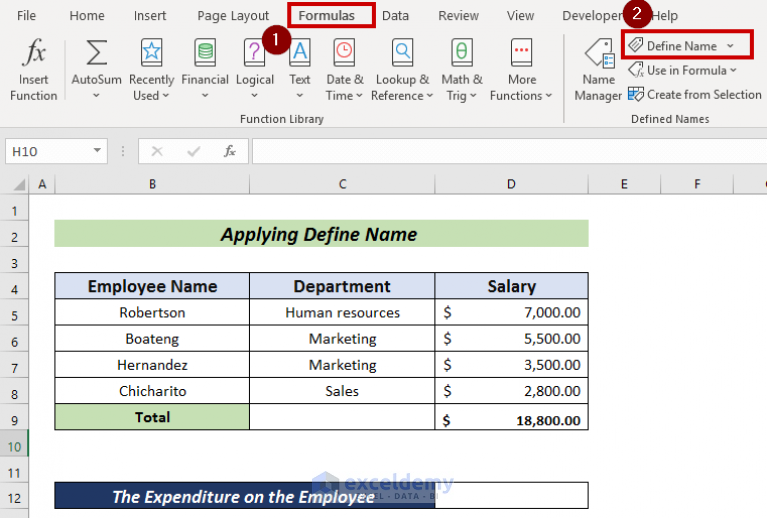Click the Employee Name header cell
The width and height of the screenshot is (767, 518).
152,286
